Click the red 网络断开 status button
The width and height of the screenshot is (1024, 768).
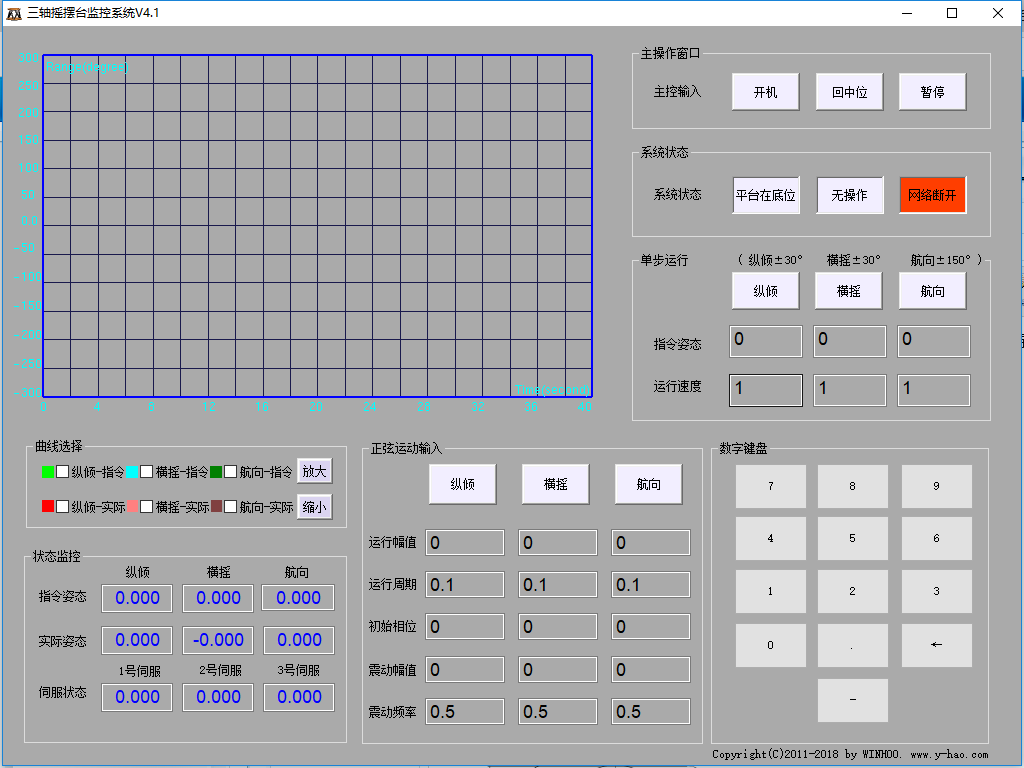932,195
